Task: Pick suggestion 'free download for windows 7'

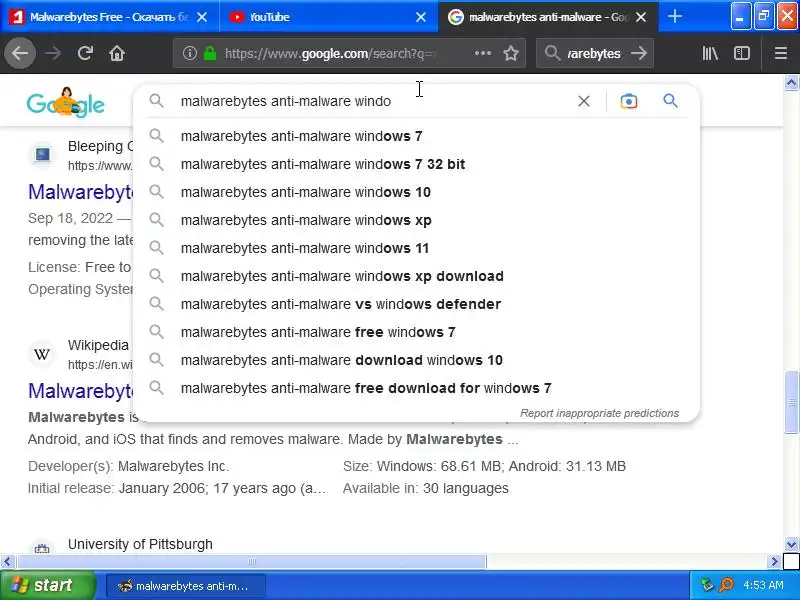Action: coord(416,388)
